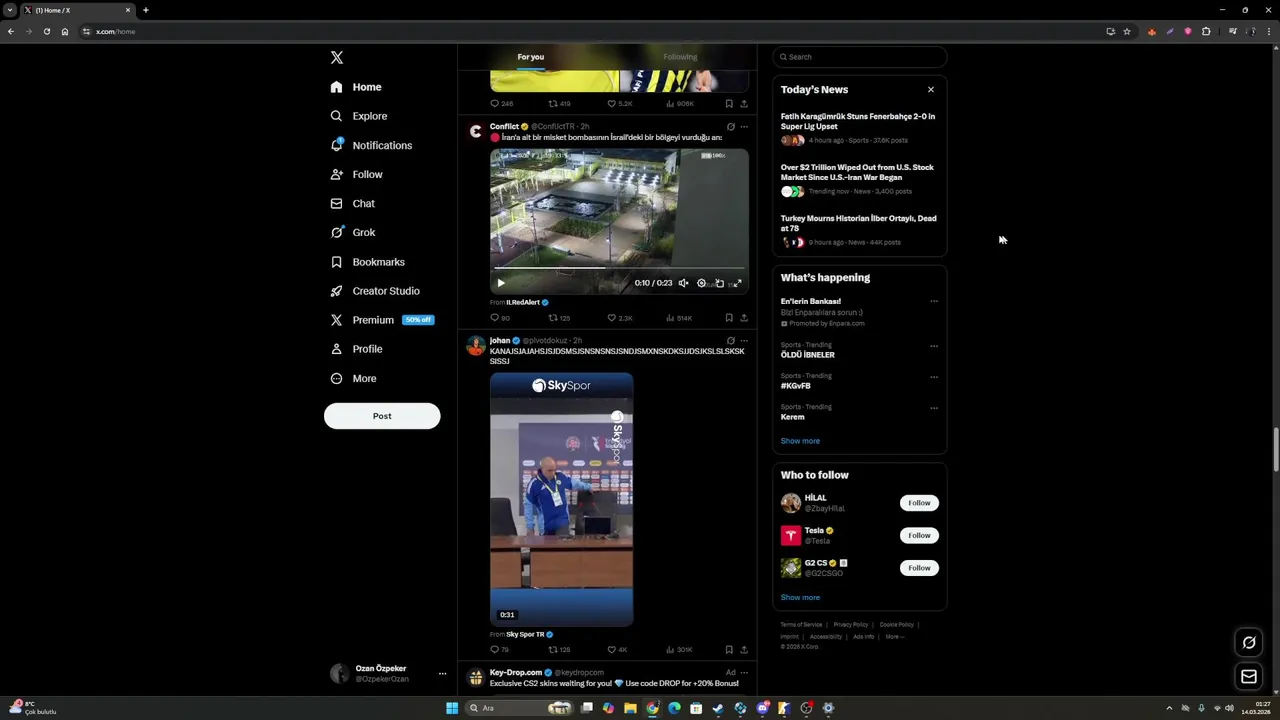Open more options for the En'lerin Bankası promoted trend
This screenshot has width=1280, height=720.
click(x=934, y=301)
